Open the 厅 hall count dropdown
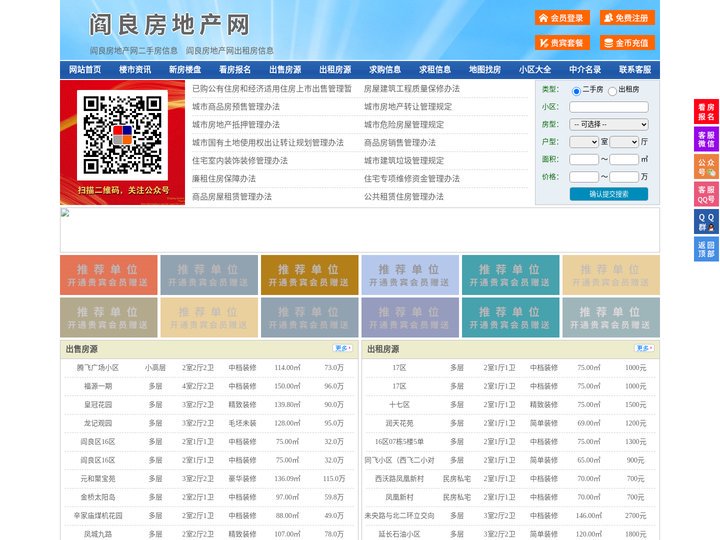Viewport: 720px width, 540px height. tap(624, 142)
